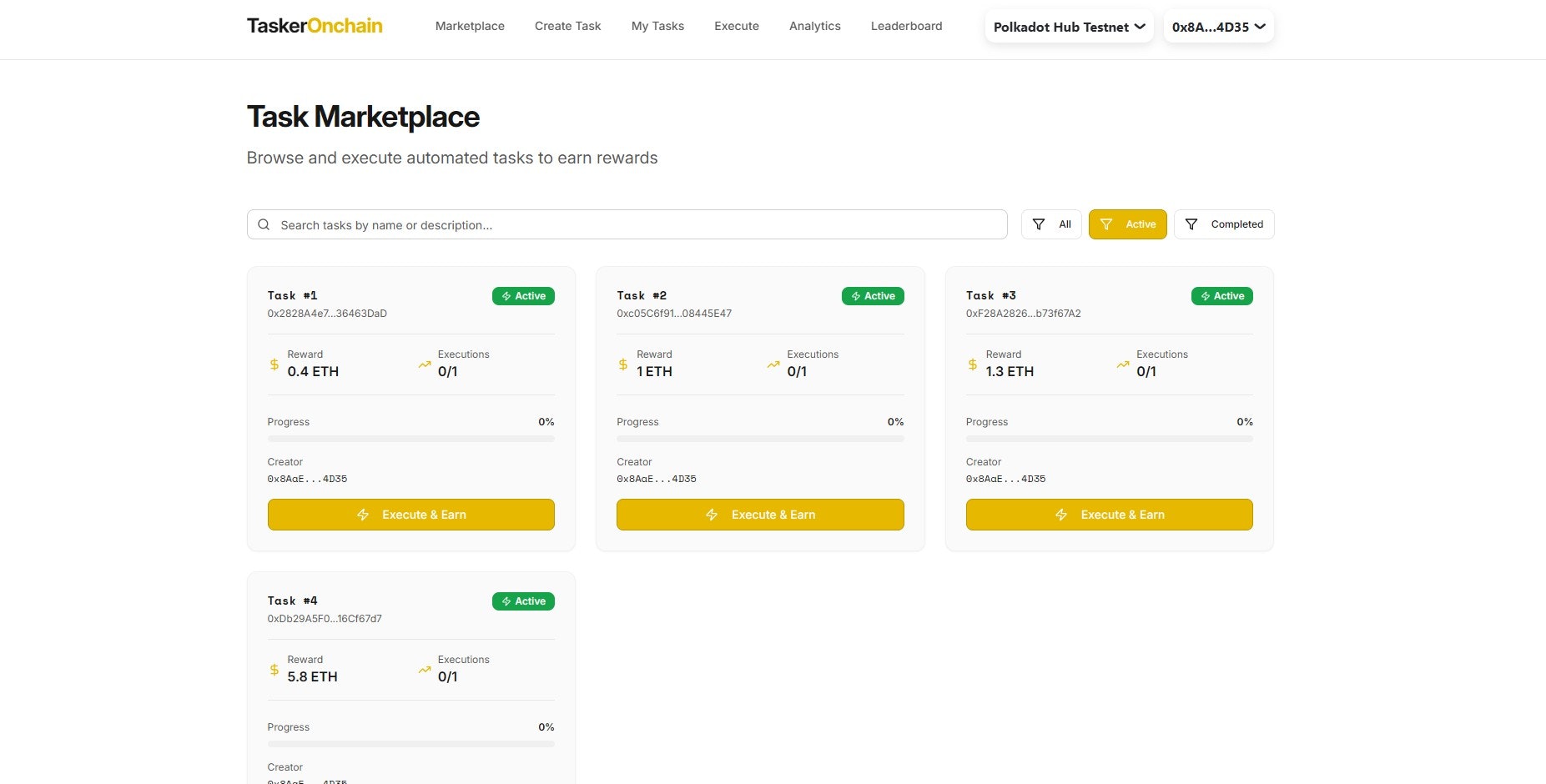Click the executions trend icon on Task #2
Screen dimensions: 1546x784
pyautogui.click(x=773, y=364)
